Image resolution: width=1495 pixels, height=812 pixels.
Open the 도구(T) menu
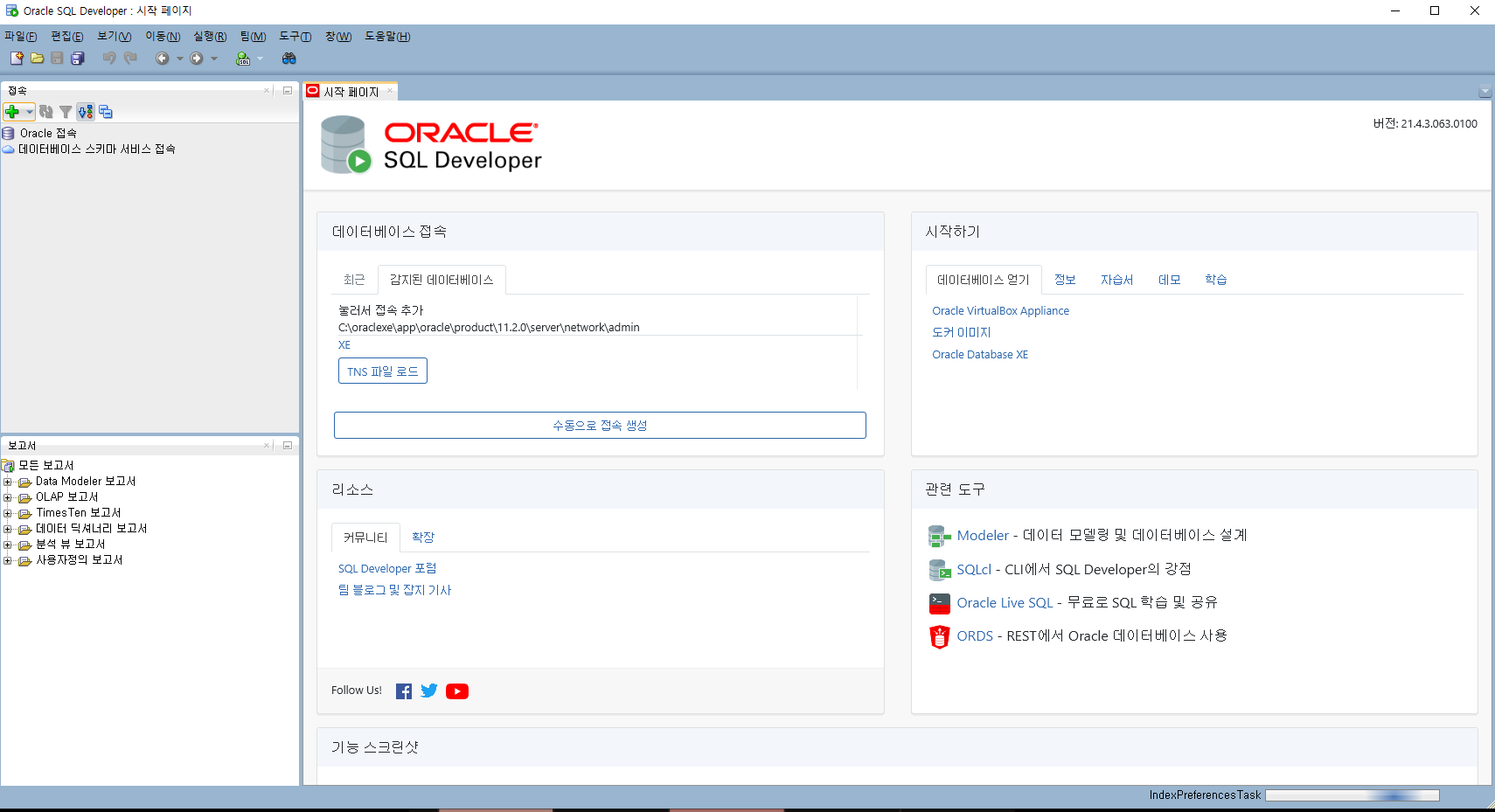[295, 36]
